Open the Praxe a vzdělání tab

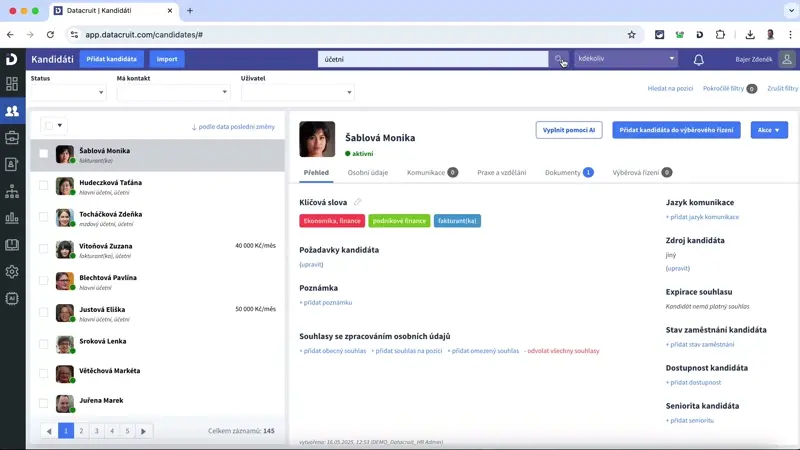501,173
